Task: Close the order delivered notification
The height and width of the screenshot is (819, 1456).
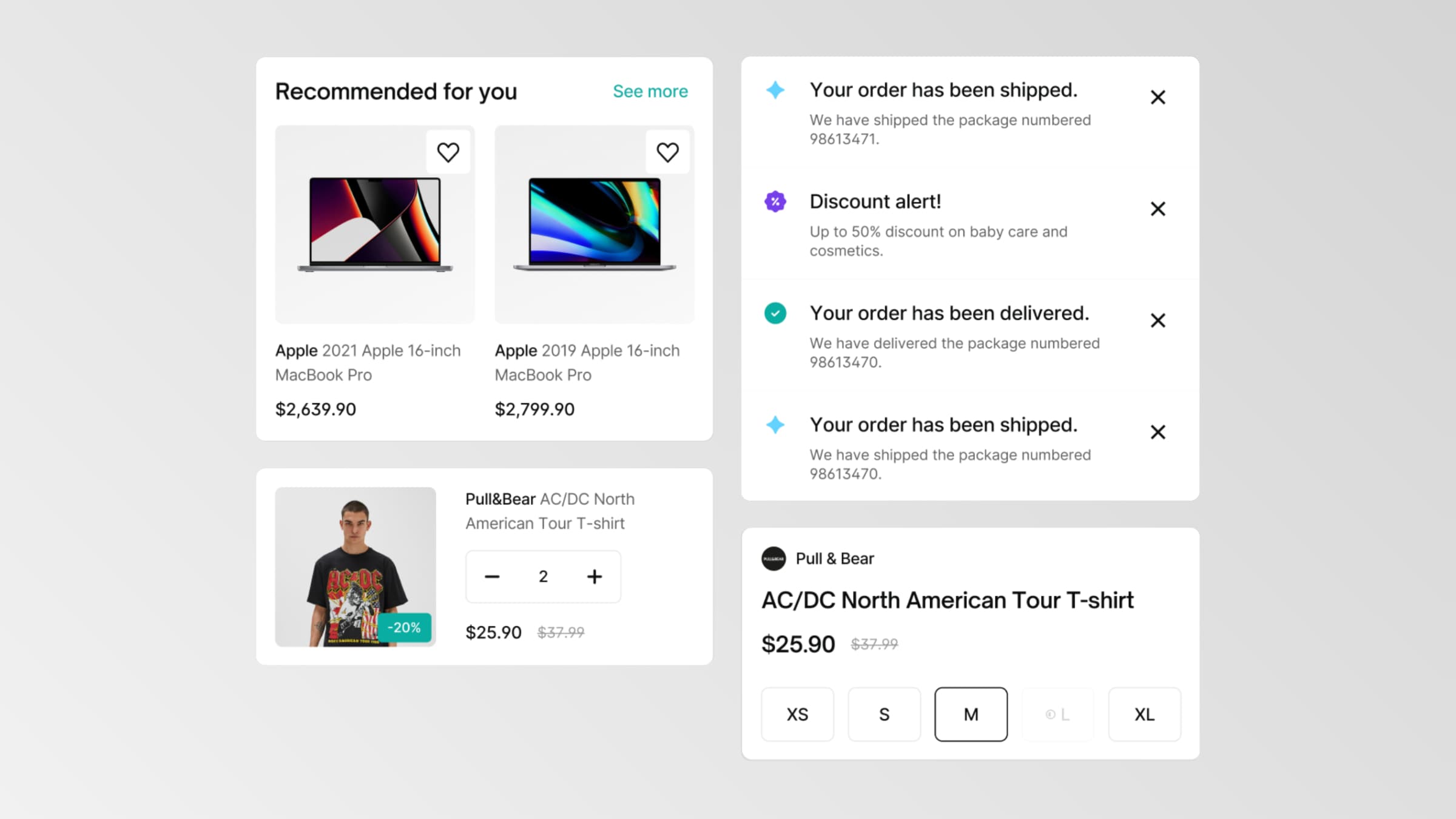Action: pyautogui.click(x=1158, y=320)
